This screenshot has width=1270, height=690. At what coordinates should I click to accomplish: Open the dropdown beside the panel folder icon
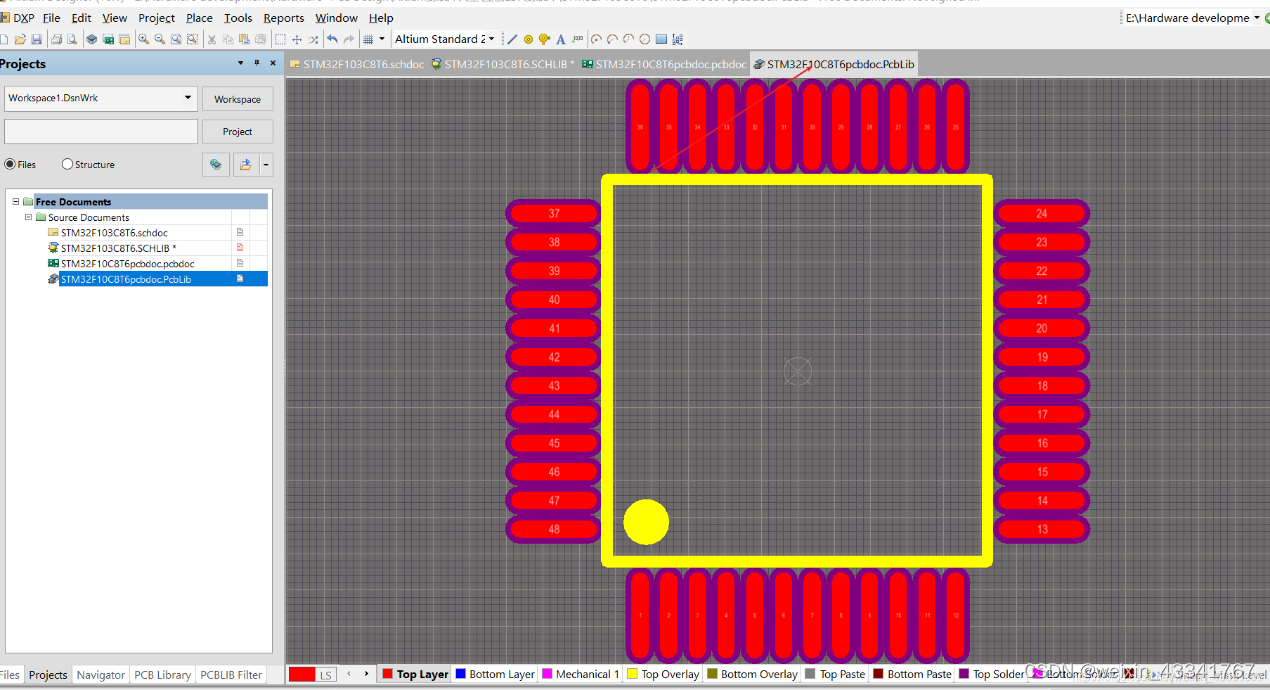coord(266,165)
